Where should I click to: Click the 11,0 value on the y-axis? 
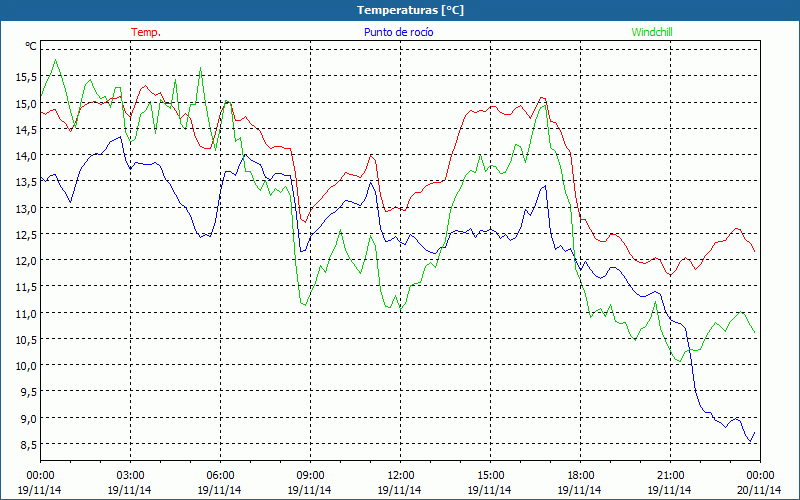tap(26, 314)
